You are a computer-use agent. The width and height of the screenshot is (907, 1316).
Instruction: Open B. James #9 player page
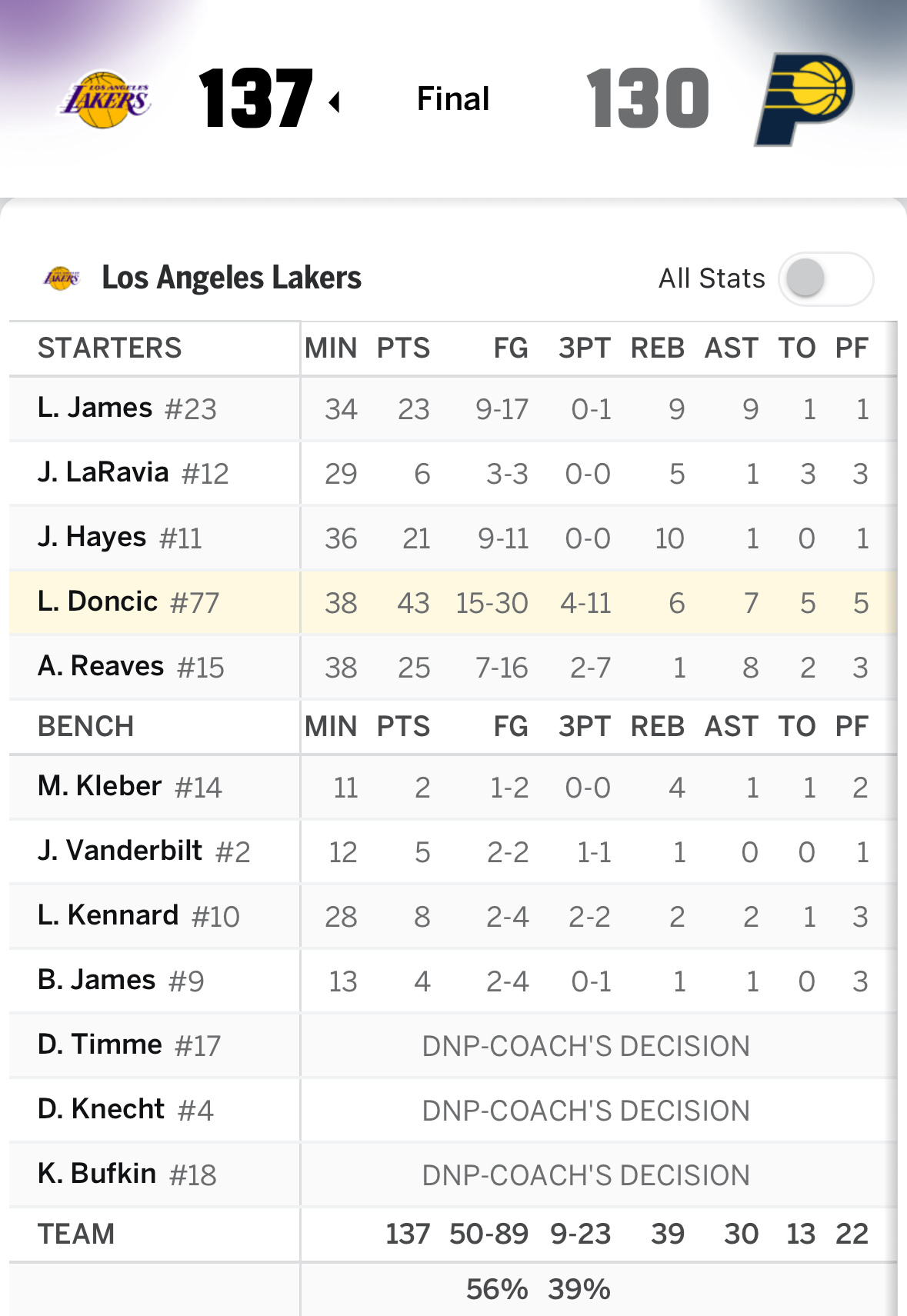(x=121, y=981)
